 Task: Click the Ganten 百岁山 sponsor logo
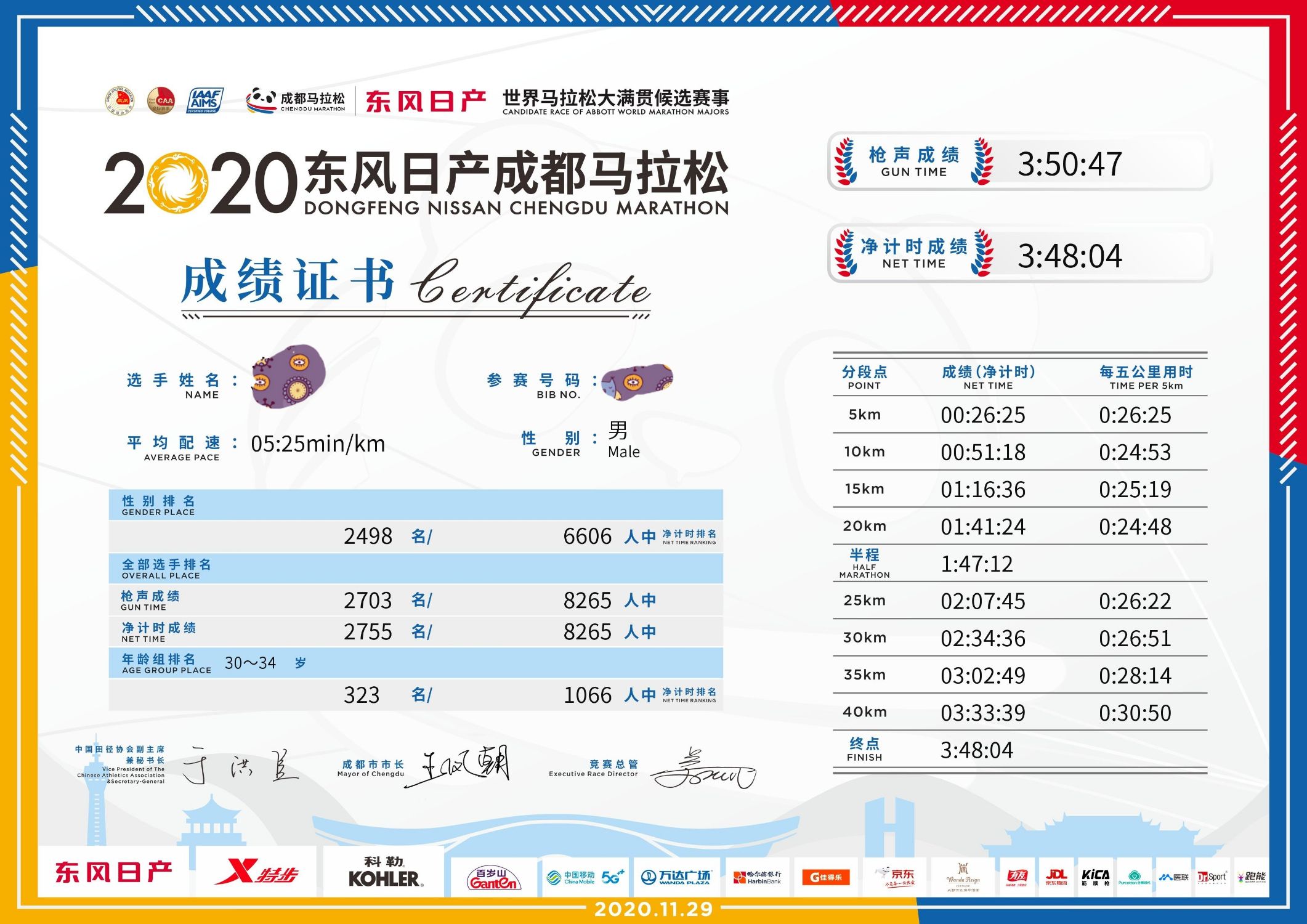(494, 878)
